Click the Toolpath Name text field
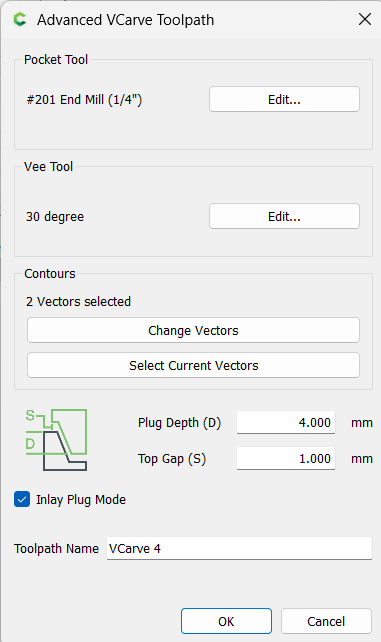The width and height of the screenshot is (381, 642). tap(239, 548)
